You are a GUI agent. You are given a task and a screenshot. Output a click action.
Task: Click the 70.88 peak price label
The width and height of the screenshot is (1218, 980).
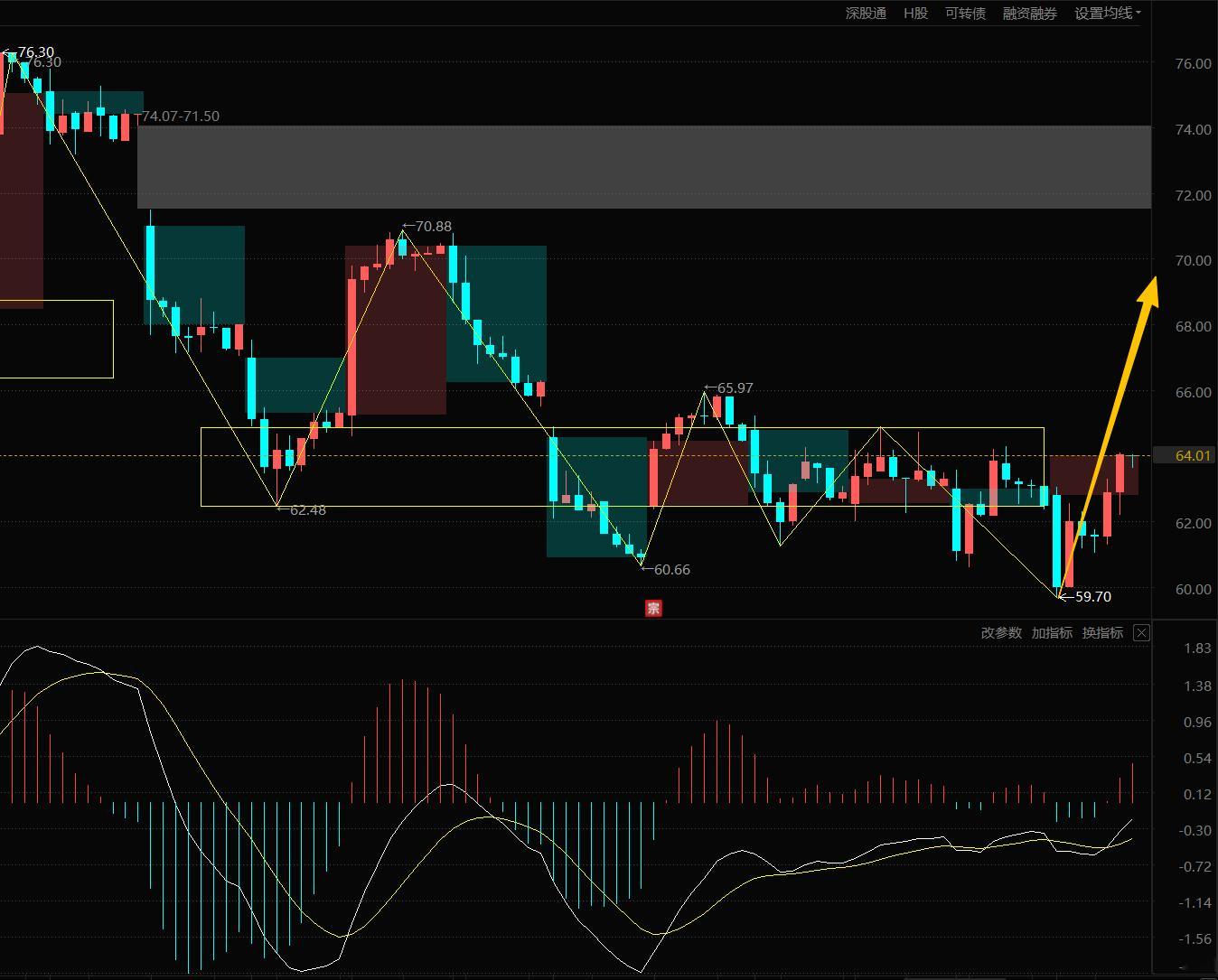(433, 227)
